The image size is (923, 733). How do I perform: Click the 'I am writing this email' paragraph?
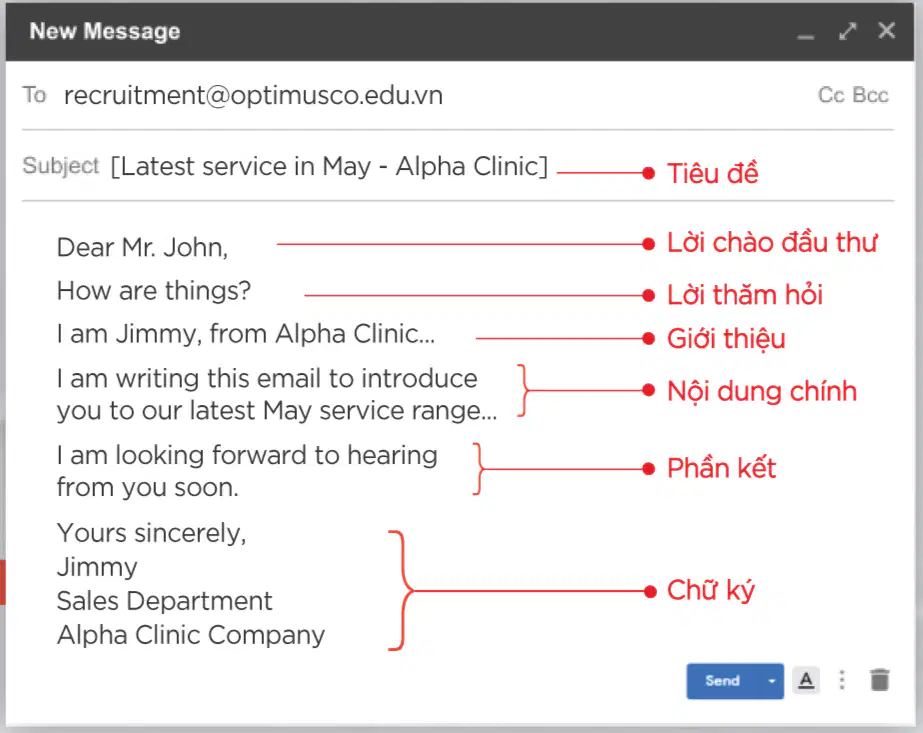point(277,394)
